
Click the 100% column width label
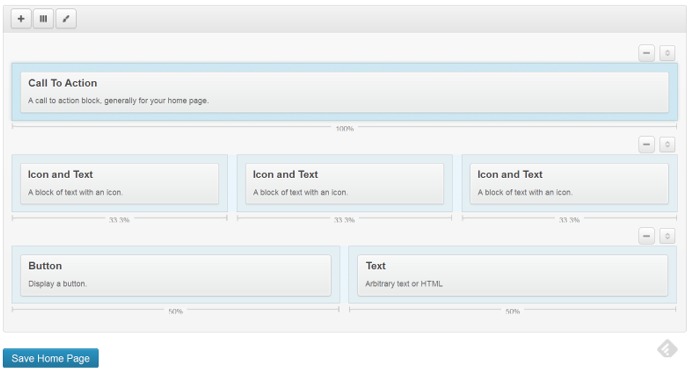(345, 129)
